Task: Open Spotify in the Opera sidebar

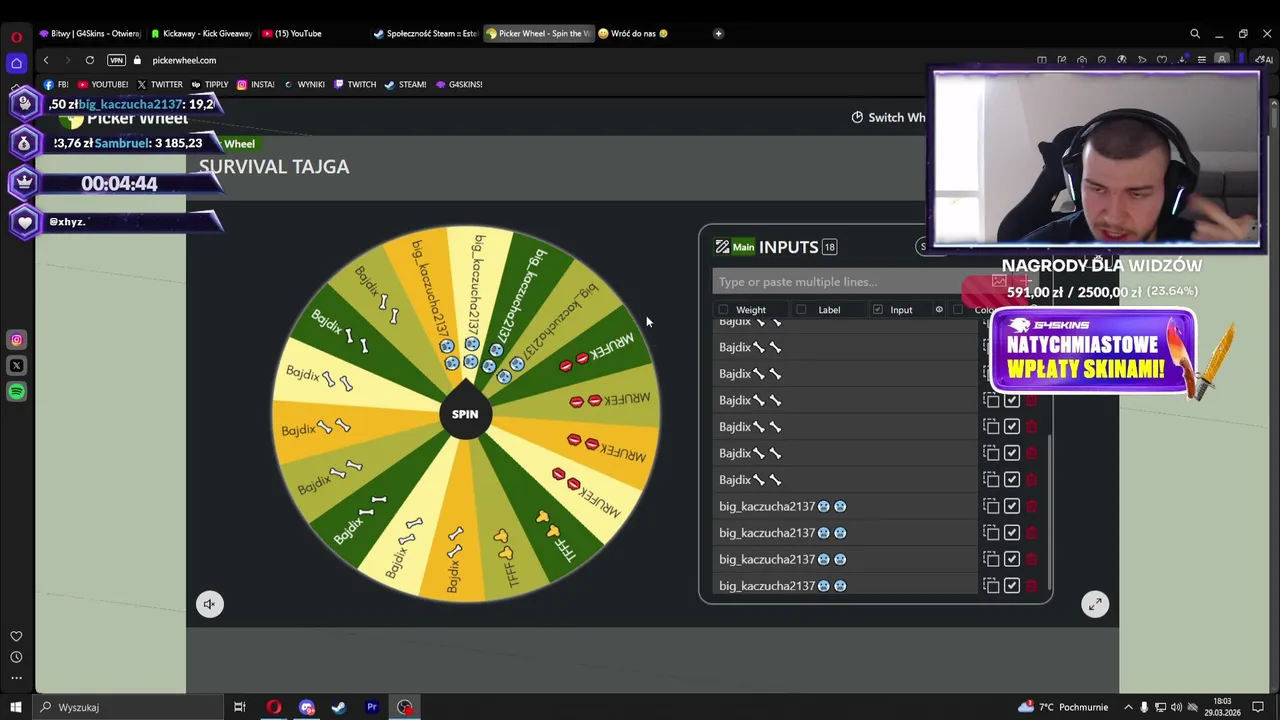Action: coord(16,392)
